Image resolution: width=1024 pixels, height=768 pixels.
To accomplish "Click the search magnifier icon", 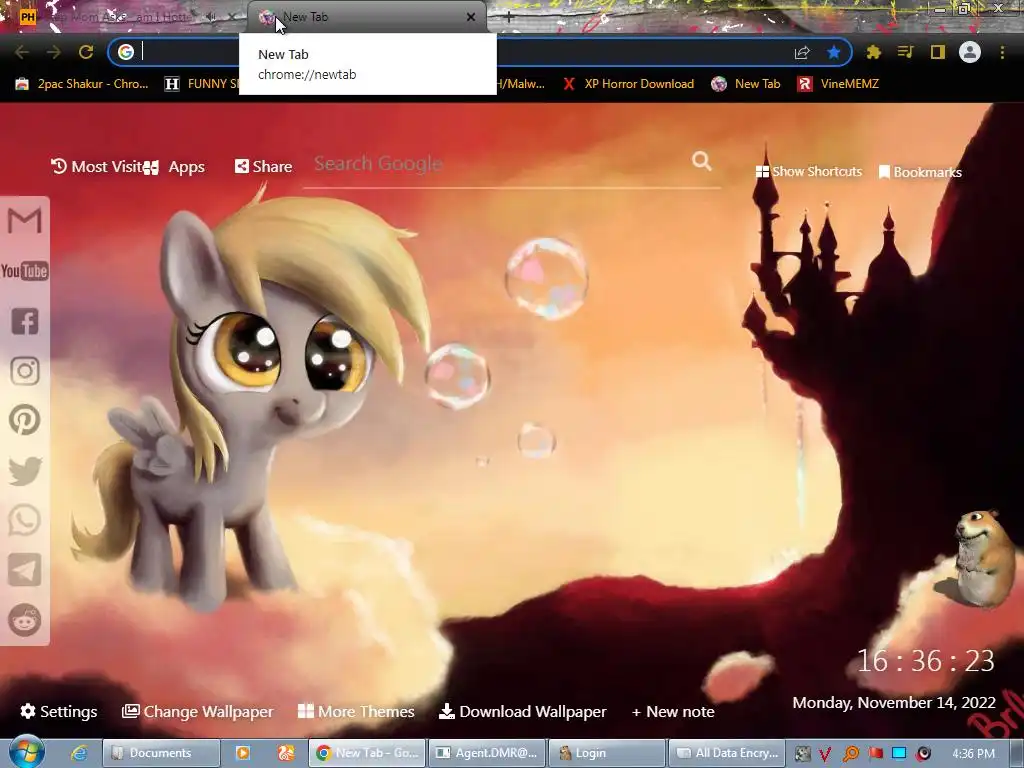I will coord(702,161).
